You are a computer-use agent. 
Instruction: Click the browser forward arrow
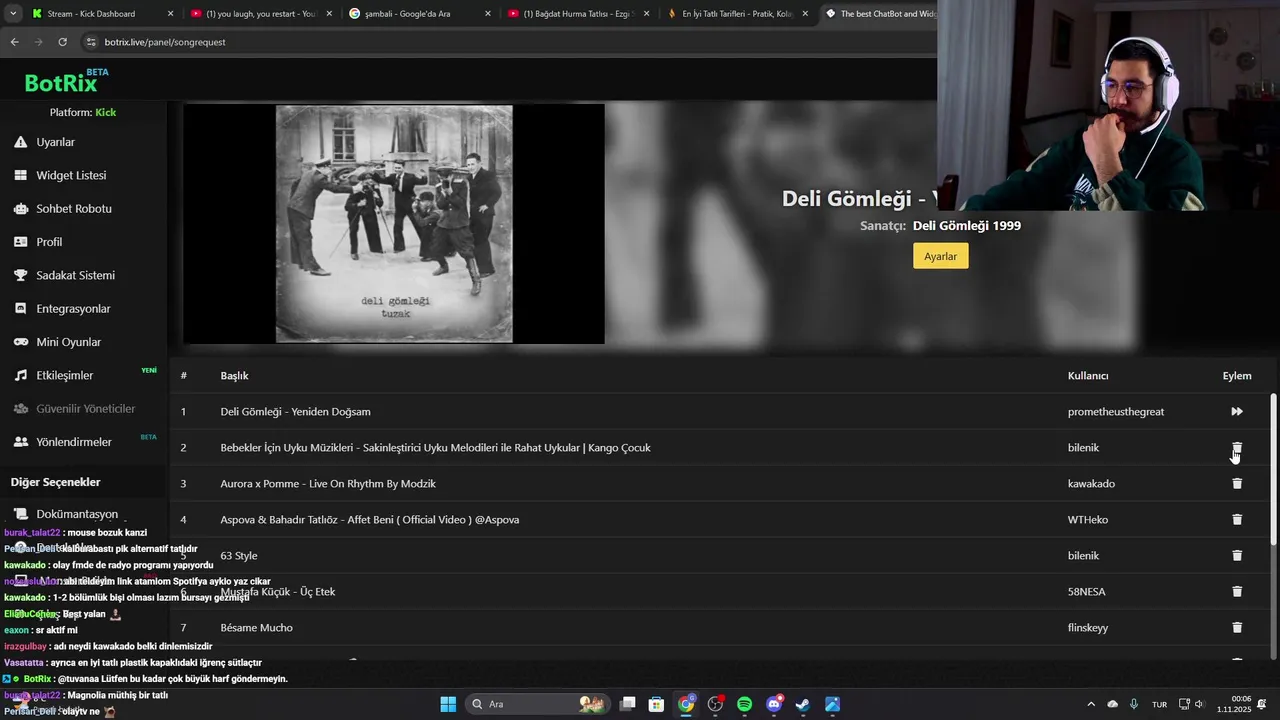tap(38, 42)
